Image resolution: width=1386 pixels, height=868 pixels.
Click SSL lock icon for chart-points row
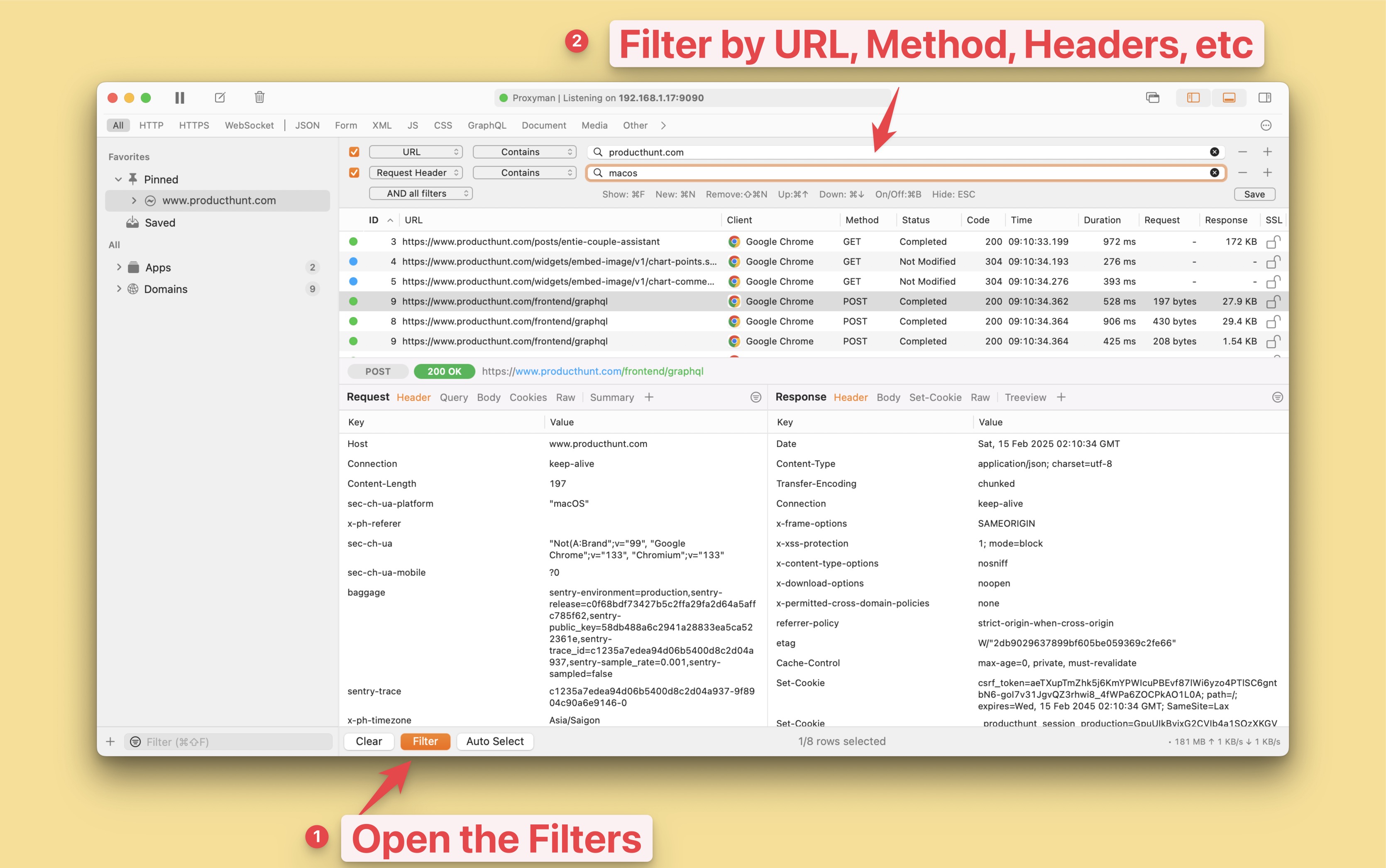click(x=1274, y=261)
